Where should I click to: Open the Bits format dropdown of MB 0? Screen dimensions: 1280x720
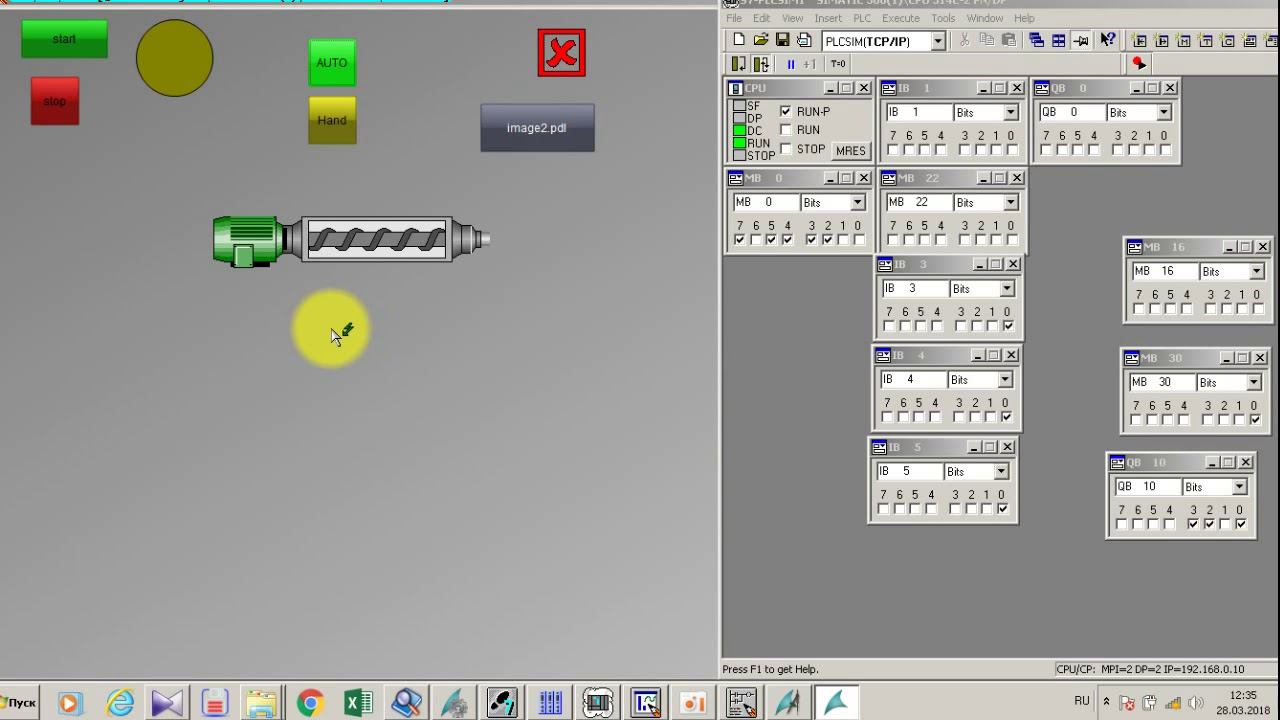click(857, 202)
